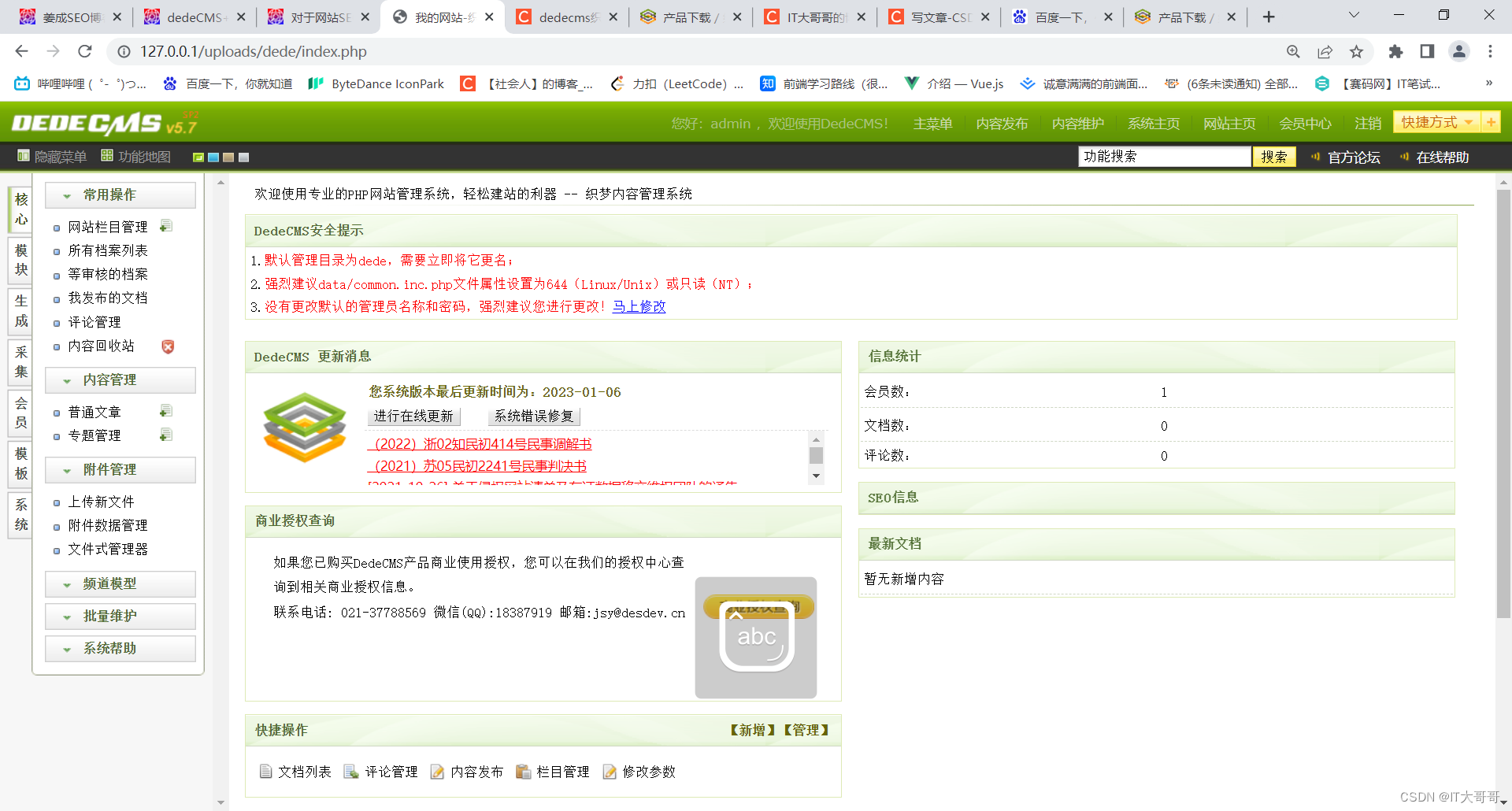Select the blue theme color swatch
The height and width of the screenshot is (811, 1512).
(213, 157)
